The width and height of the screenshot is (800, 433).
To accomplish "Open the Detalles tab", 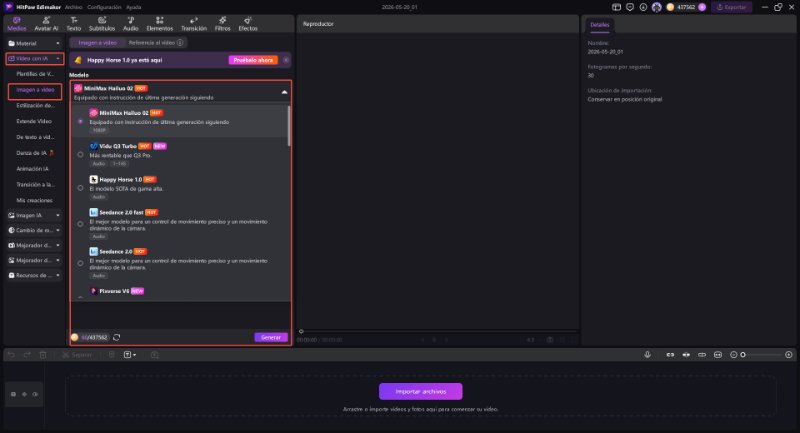I will 599,24.
